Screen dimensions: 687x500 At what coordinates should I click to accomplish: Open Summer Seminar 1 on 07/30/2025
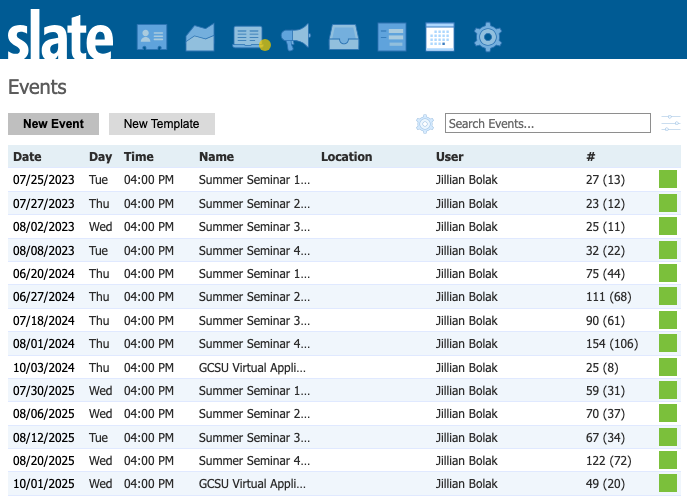(254, 391)
